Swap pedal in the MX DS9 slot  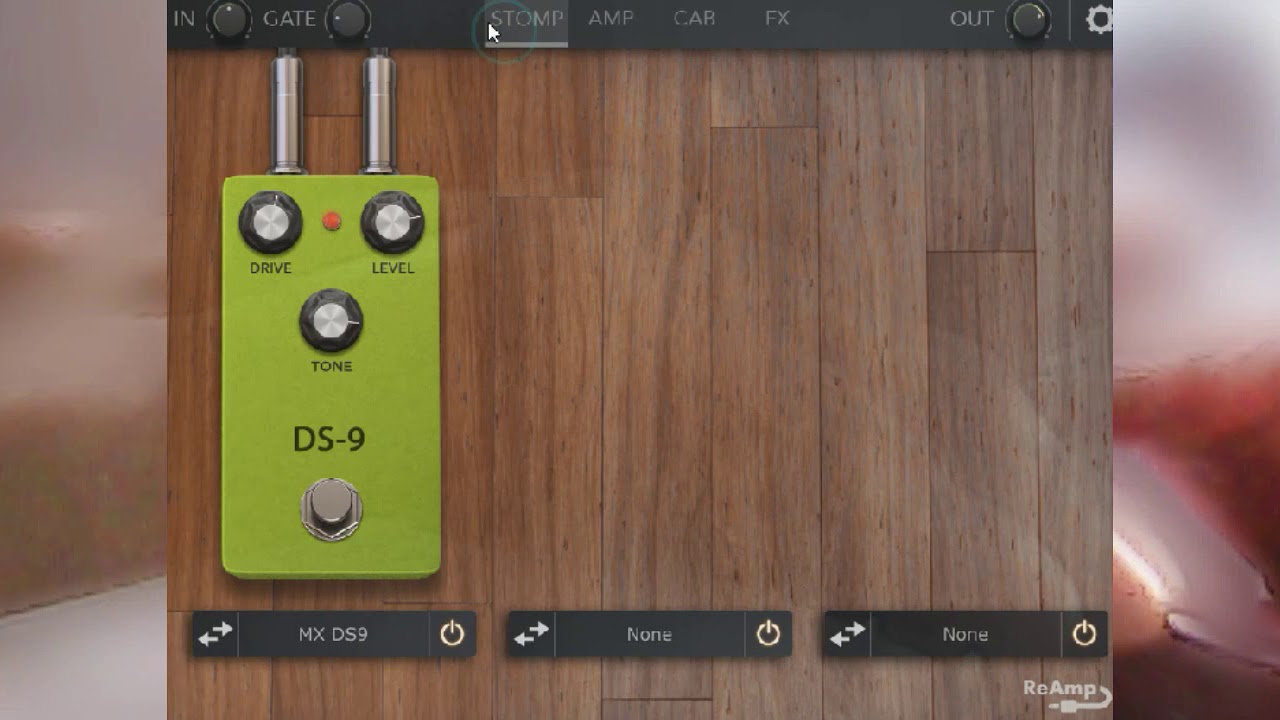pos(215,634)
